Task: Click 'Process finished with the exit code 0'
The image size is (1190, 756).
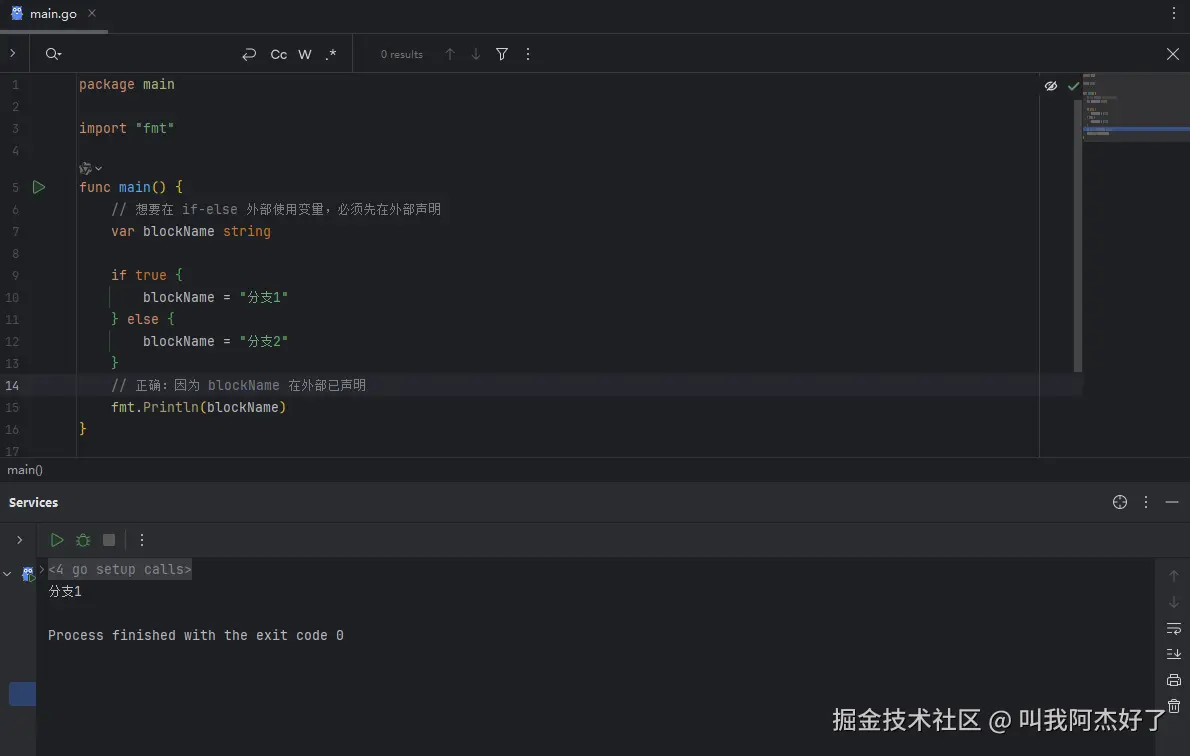Action: (196, 635)
